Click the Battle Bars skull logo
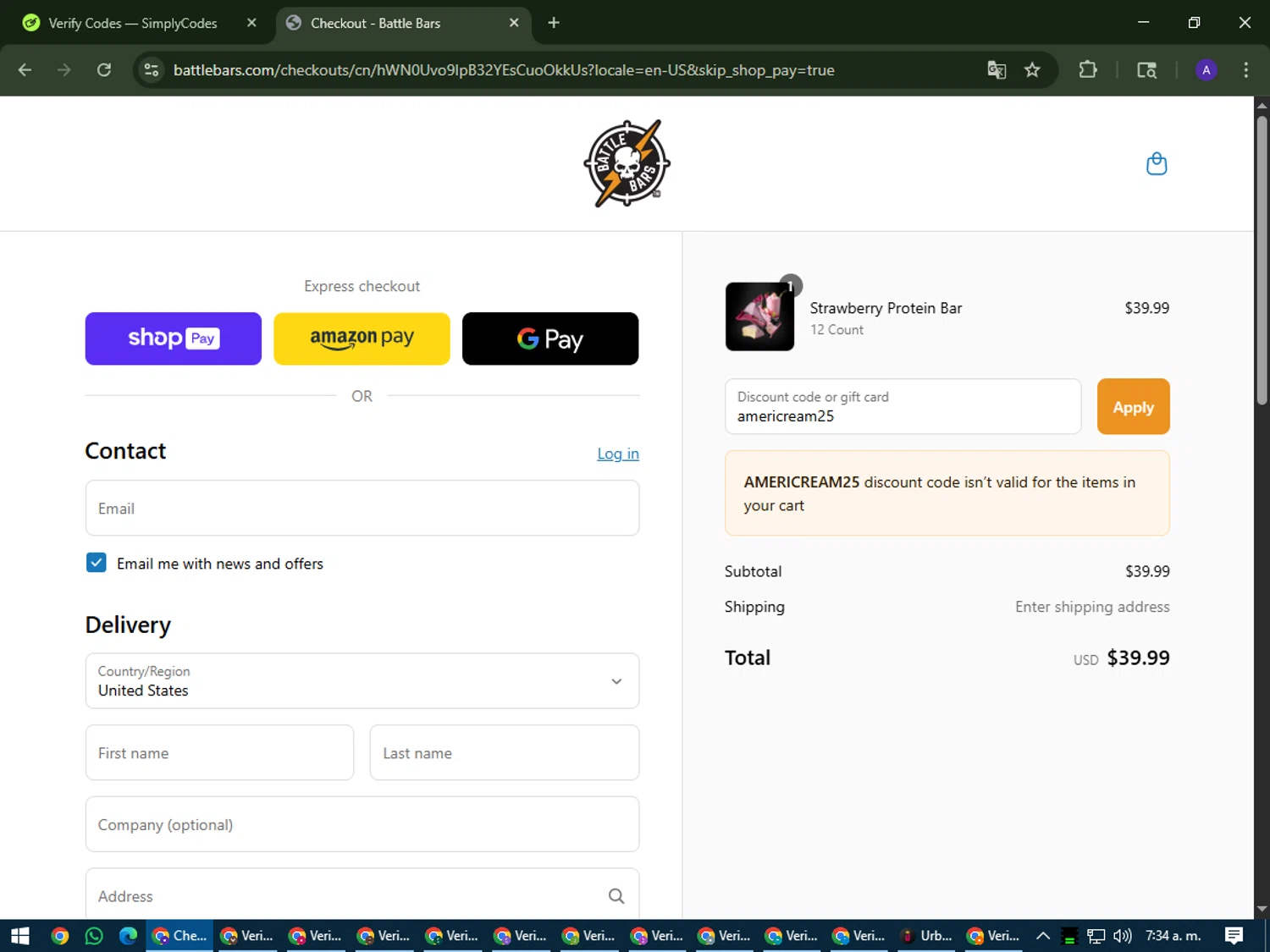 tap(627, 163)
